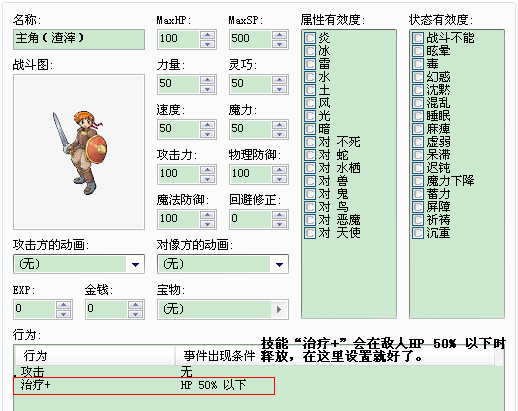Decrease 魔法防御 with the down arrow

click(208, 224)
